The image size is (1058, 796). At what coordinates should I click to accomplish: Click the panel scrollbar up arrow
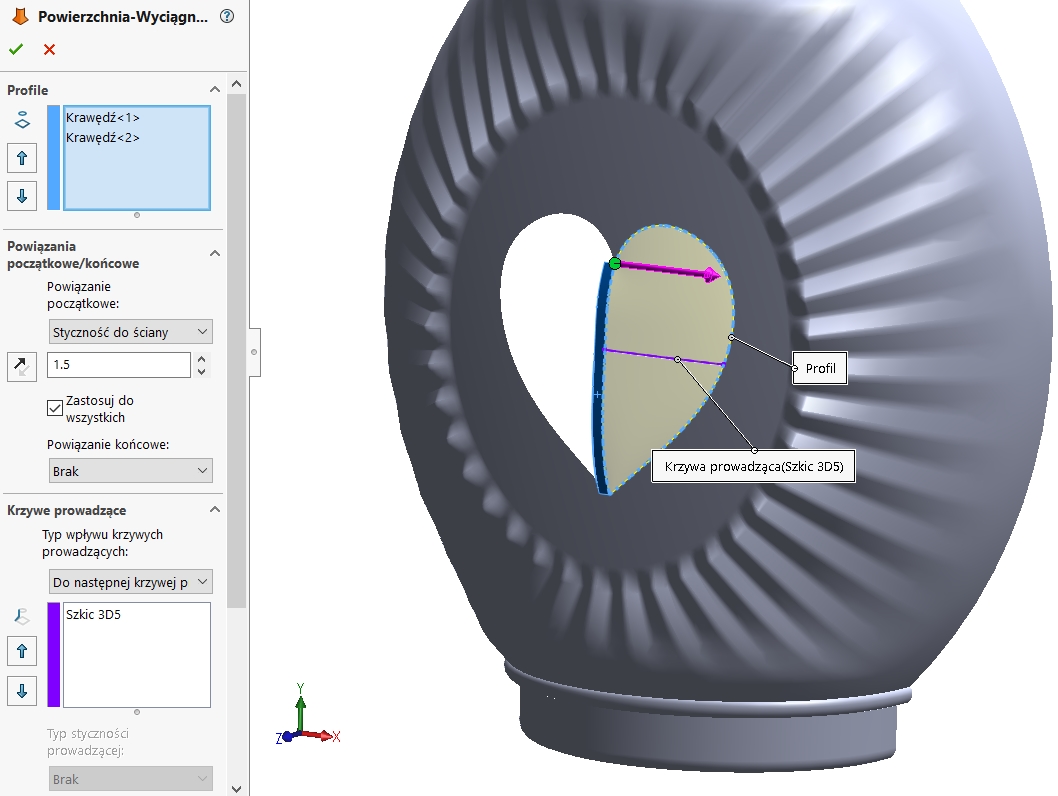(236, 84)
